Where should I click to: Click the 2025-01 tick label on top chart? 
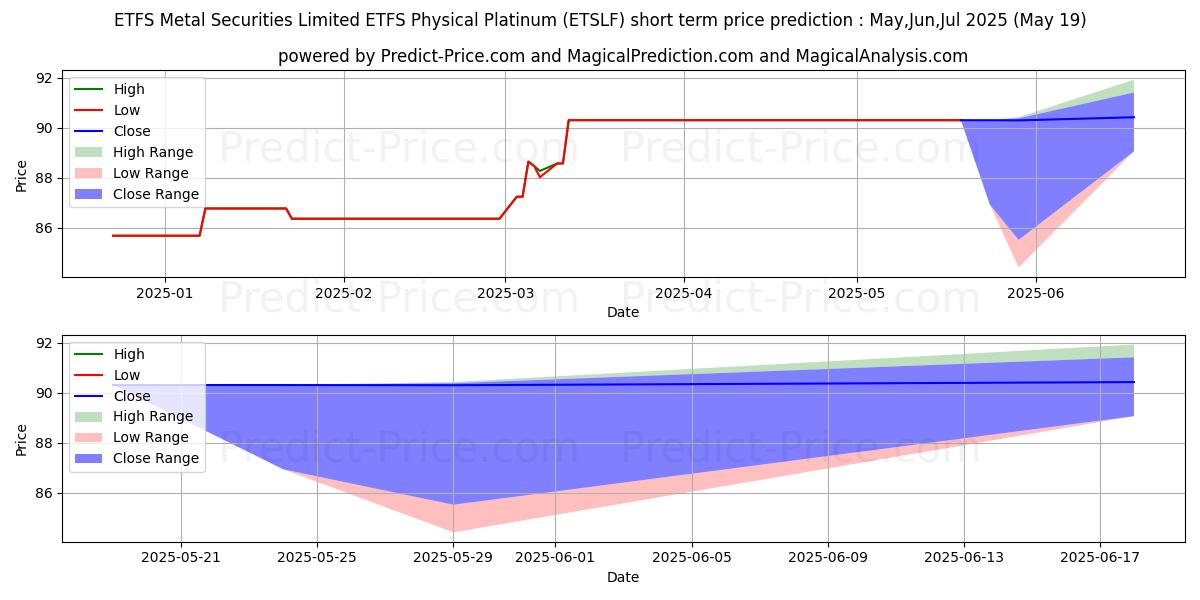(x=165, y=294)
